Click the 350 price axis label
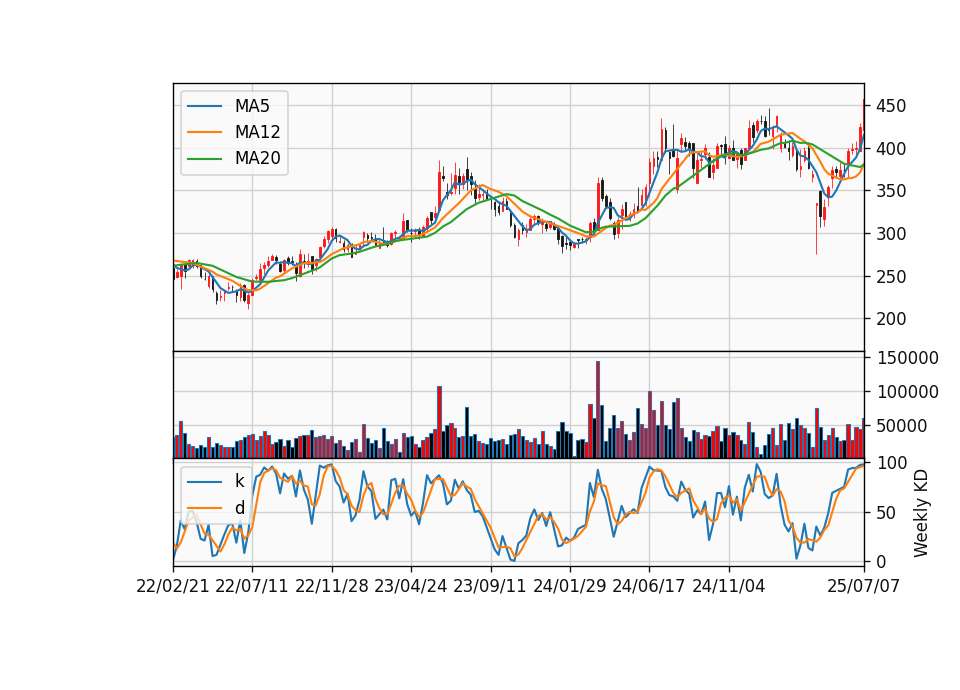The image size is (960, 690). [891, 191]
